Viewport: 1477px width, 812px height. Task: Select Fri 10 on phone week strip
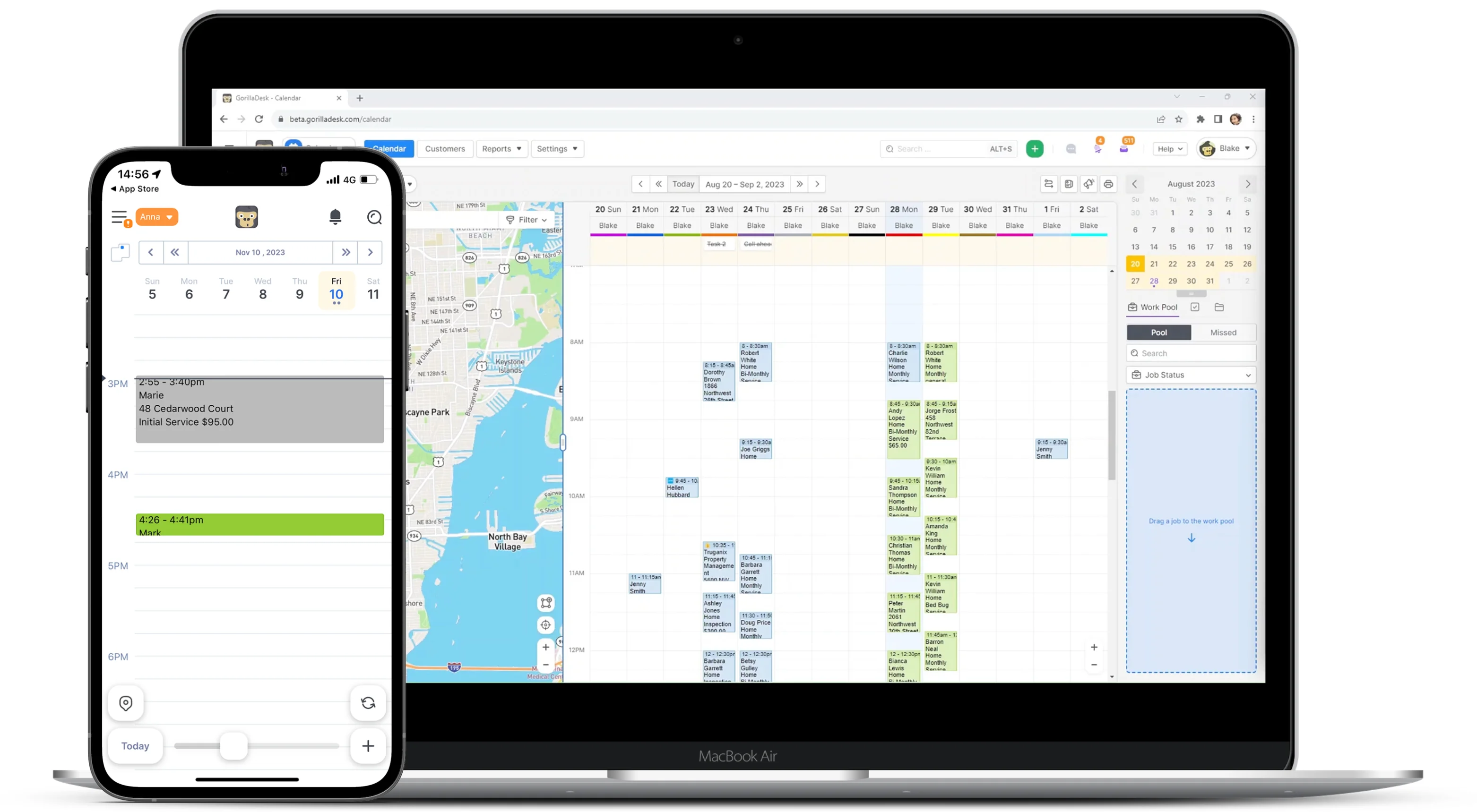click(336, 291)
